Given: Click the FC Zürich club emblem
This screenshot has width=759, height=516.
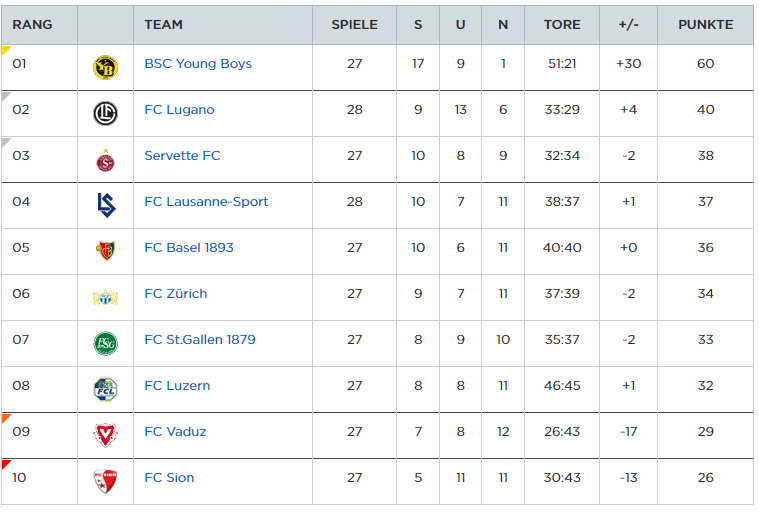Looking at the screenshot, I should coord(106,297).
